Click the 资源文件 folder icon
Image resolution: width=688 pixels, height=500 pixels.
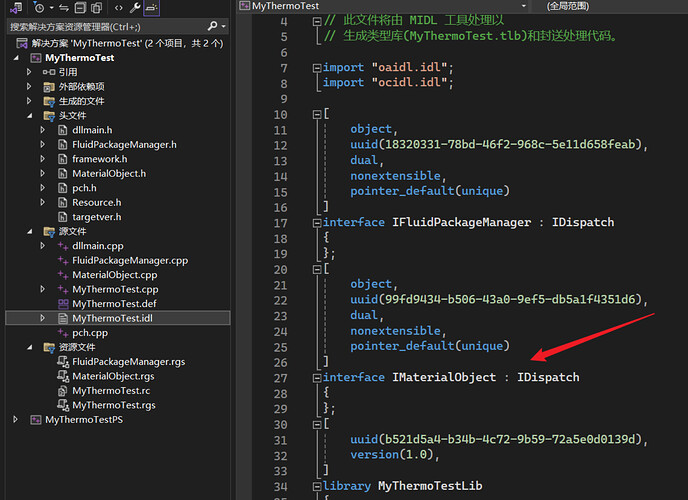click(49, 347)
